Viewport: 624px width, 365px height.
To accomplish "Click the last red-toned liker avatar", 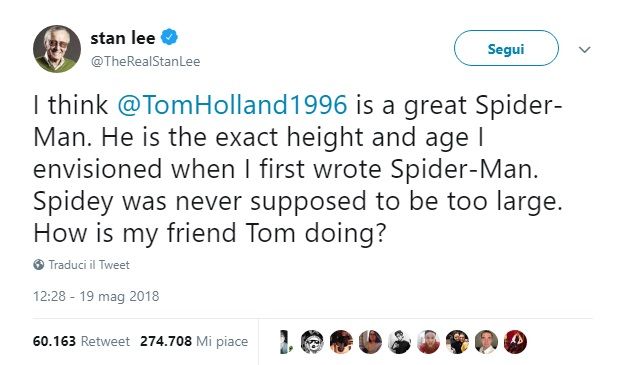I will (x=515, y=342).
